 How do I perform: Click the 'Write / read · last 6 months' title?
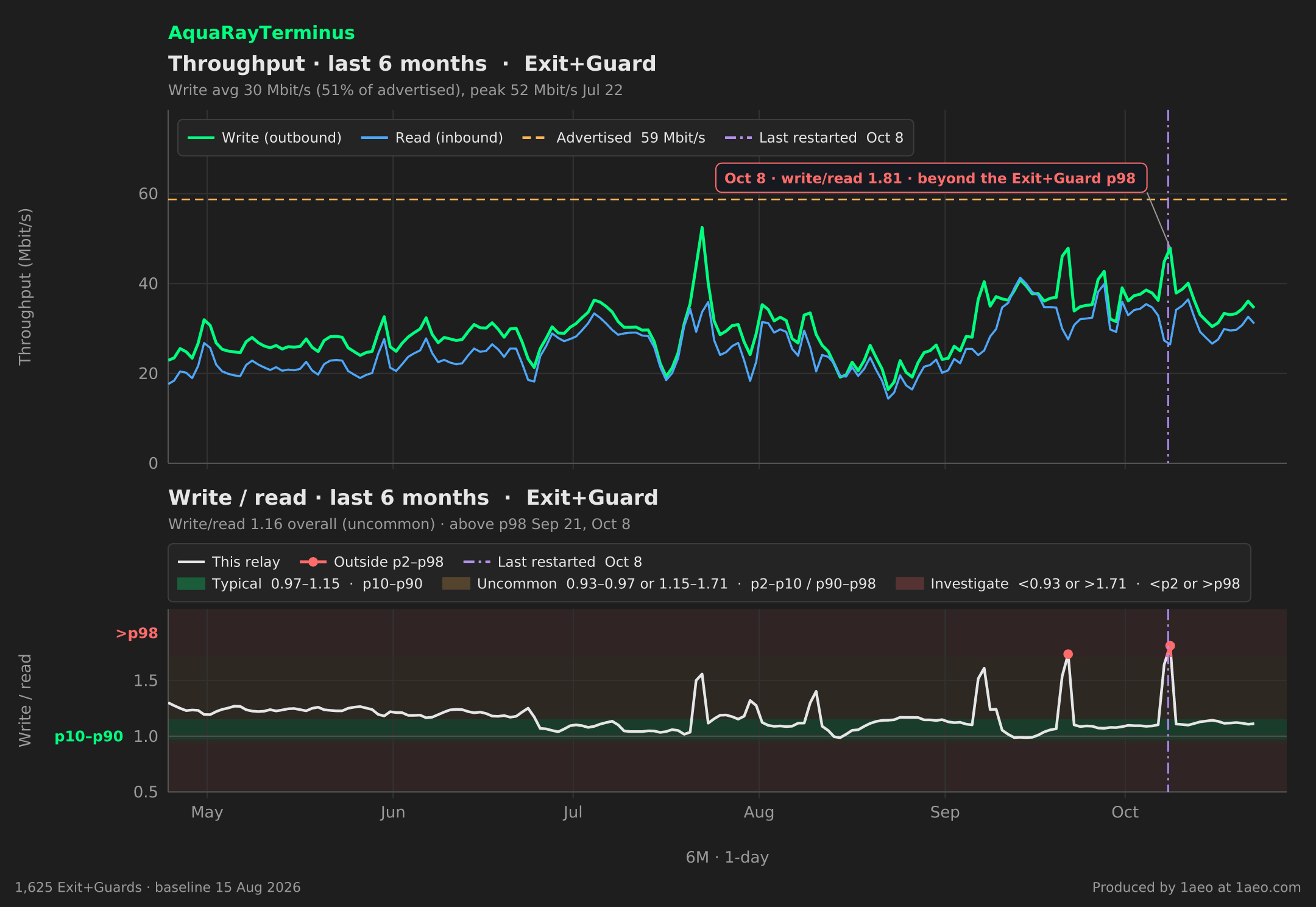413,497
